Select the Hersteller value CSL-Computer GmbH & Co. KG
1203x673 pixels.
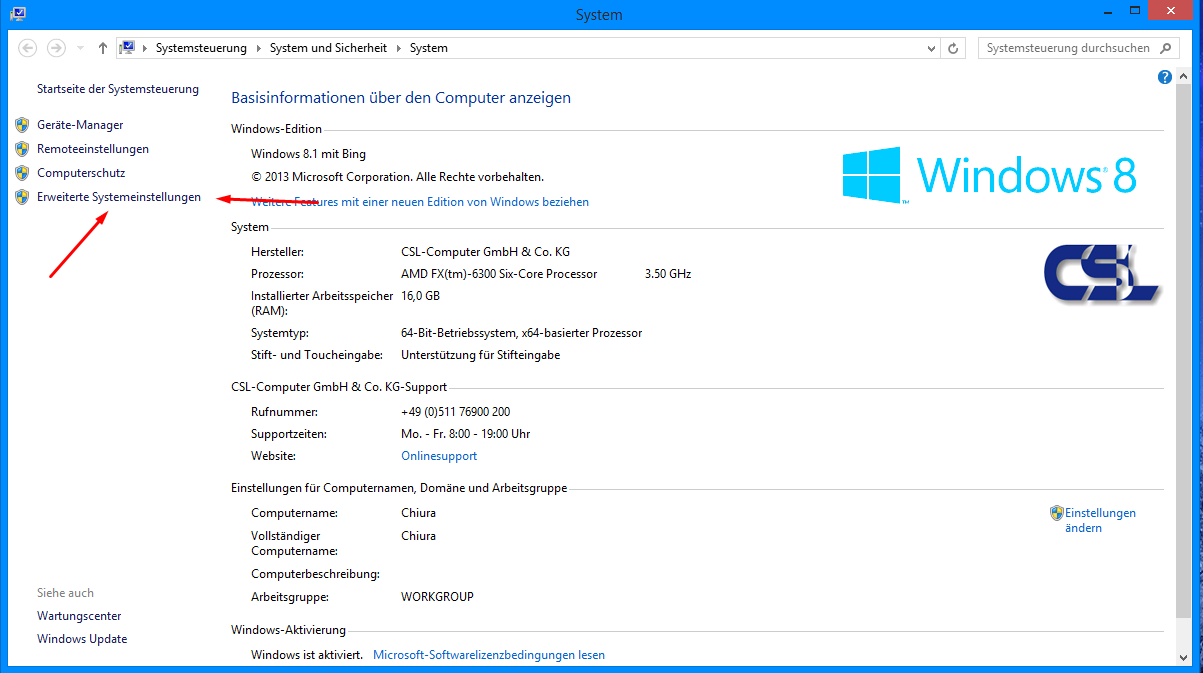[x=485, y=252]
